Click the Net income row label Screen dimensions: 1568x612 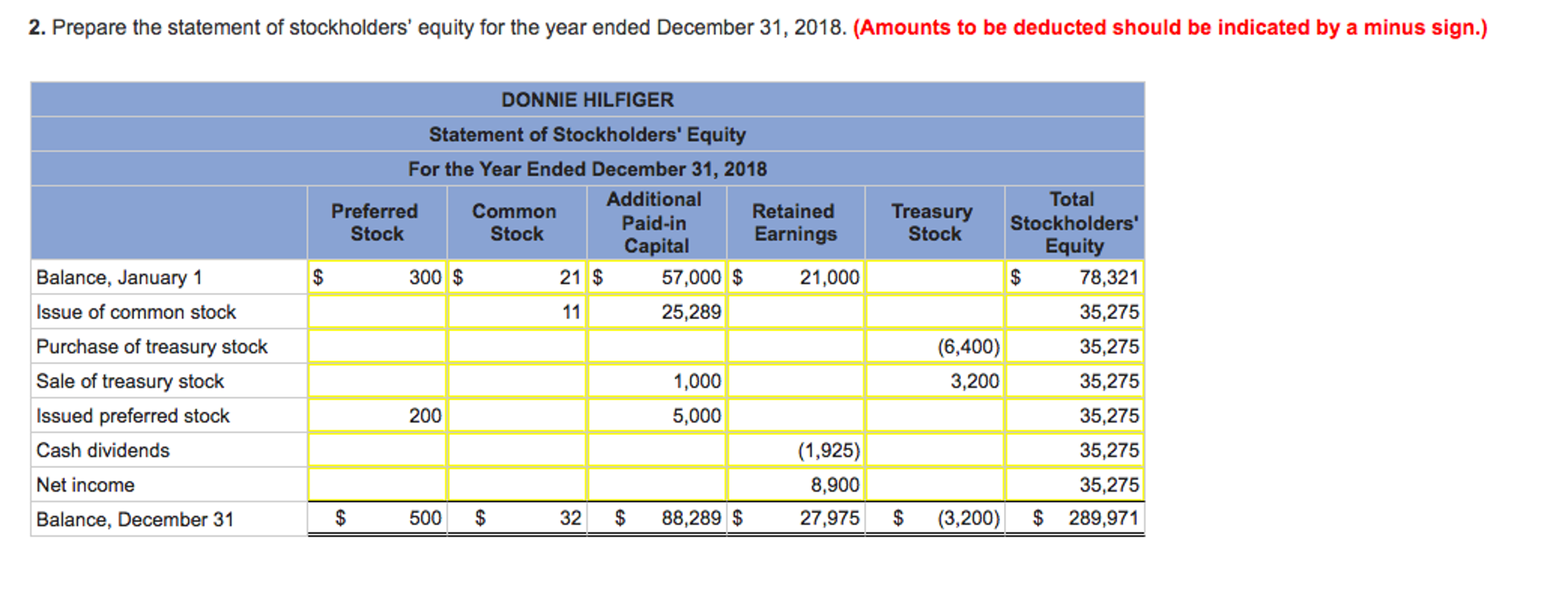pyautogui.click(x=85, y=485)
